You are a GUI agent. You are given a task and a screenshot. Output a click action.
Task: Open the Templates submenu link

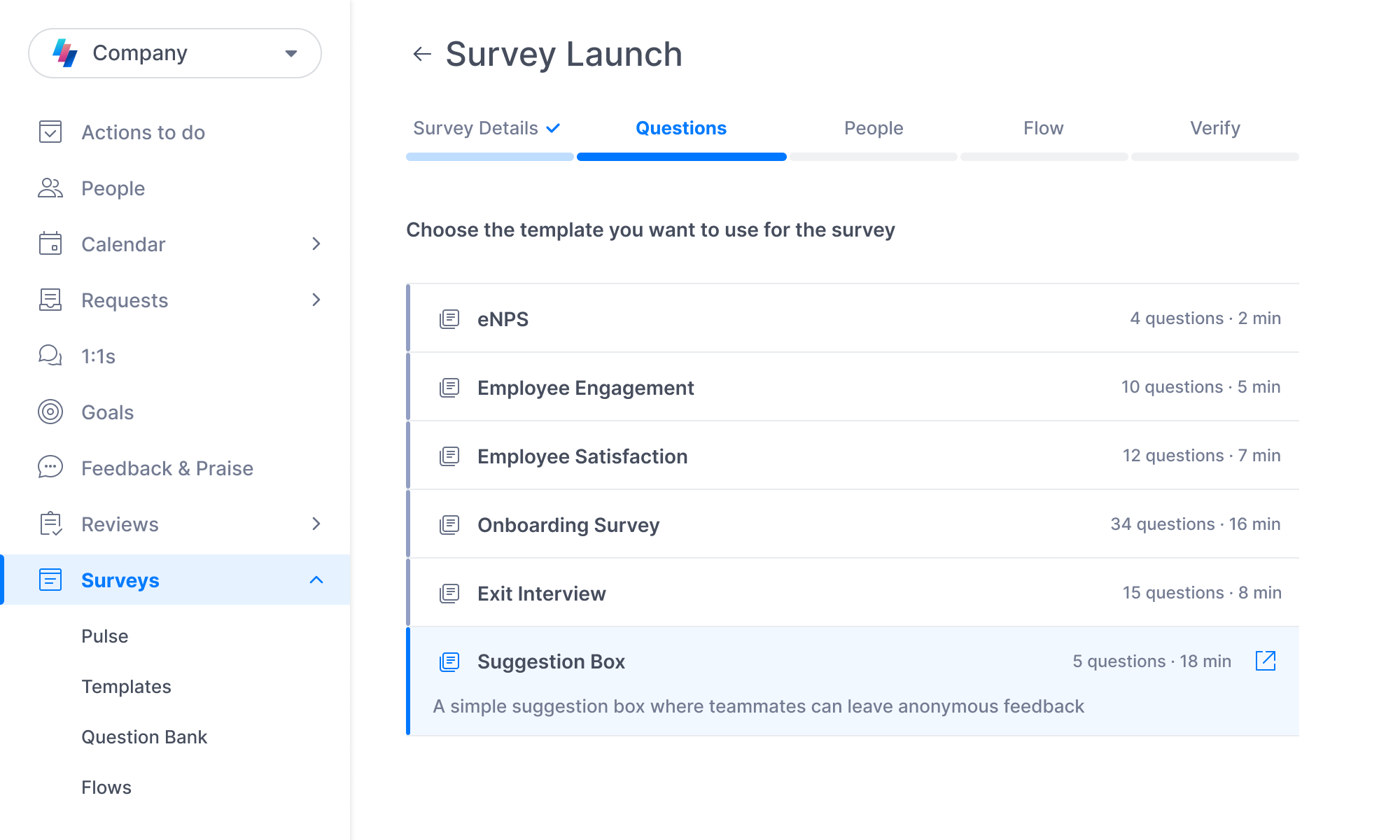[x=126, y=686]
